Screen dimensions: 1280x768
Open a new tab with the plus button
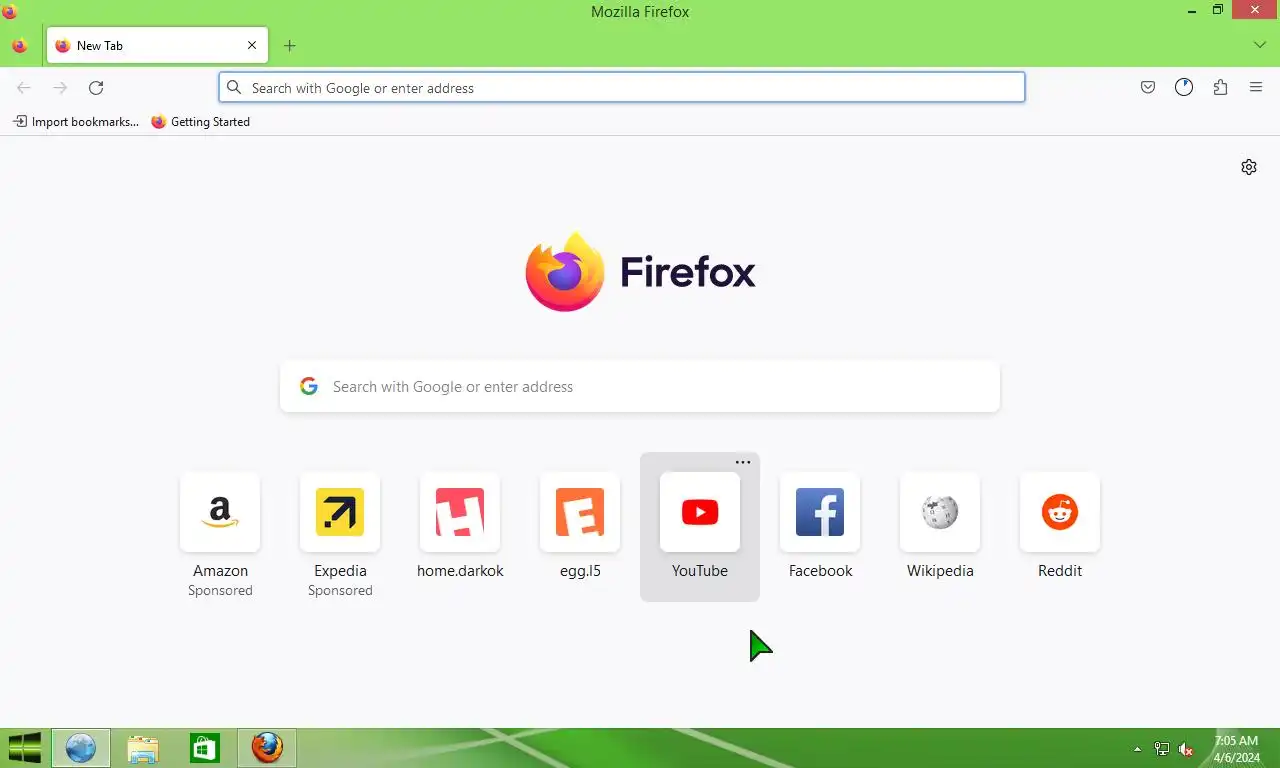(289, 46)
